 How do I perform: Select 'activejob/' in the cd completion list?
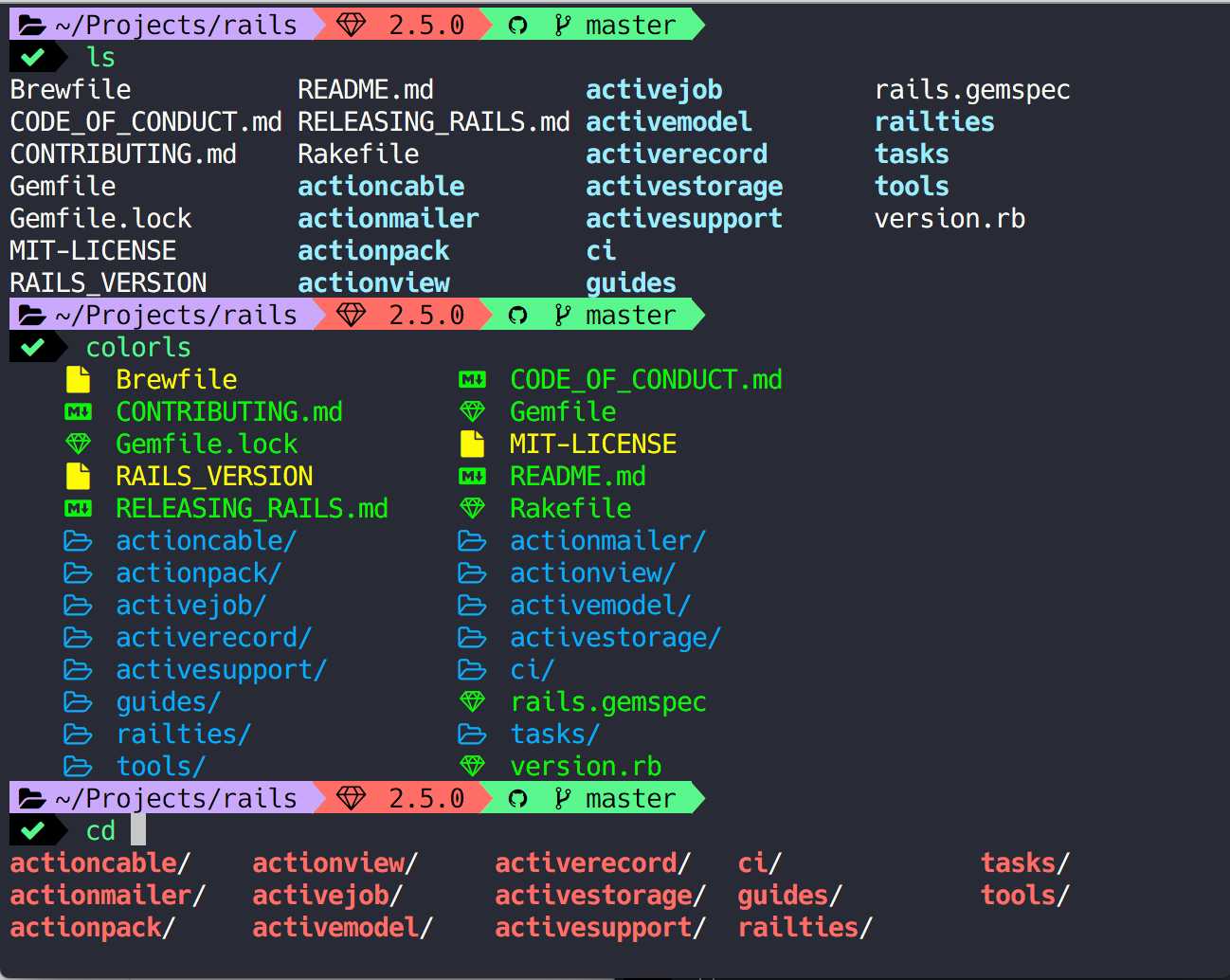[328, 896]
